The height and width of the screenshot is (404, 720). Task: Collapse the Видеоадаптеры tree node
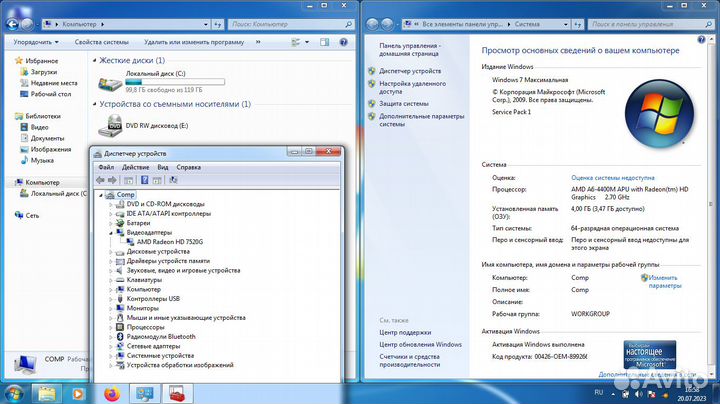[109, 232]
